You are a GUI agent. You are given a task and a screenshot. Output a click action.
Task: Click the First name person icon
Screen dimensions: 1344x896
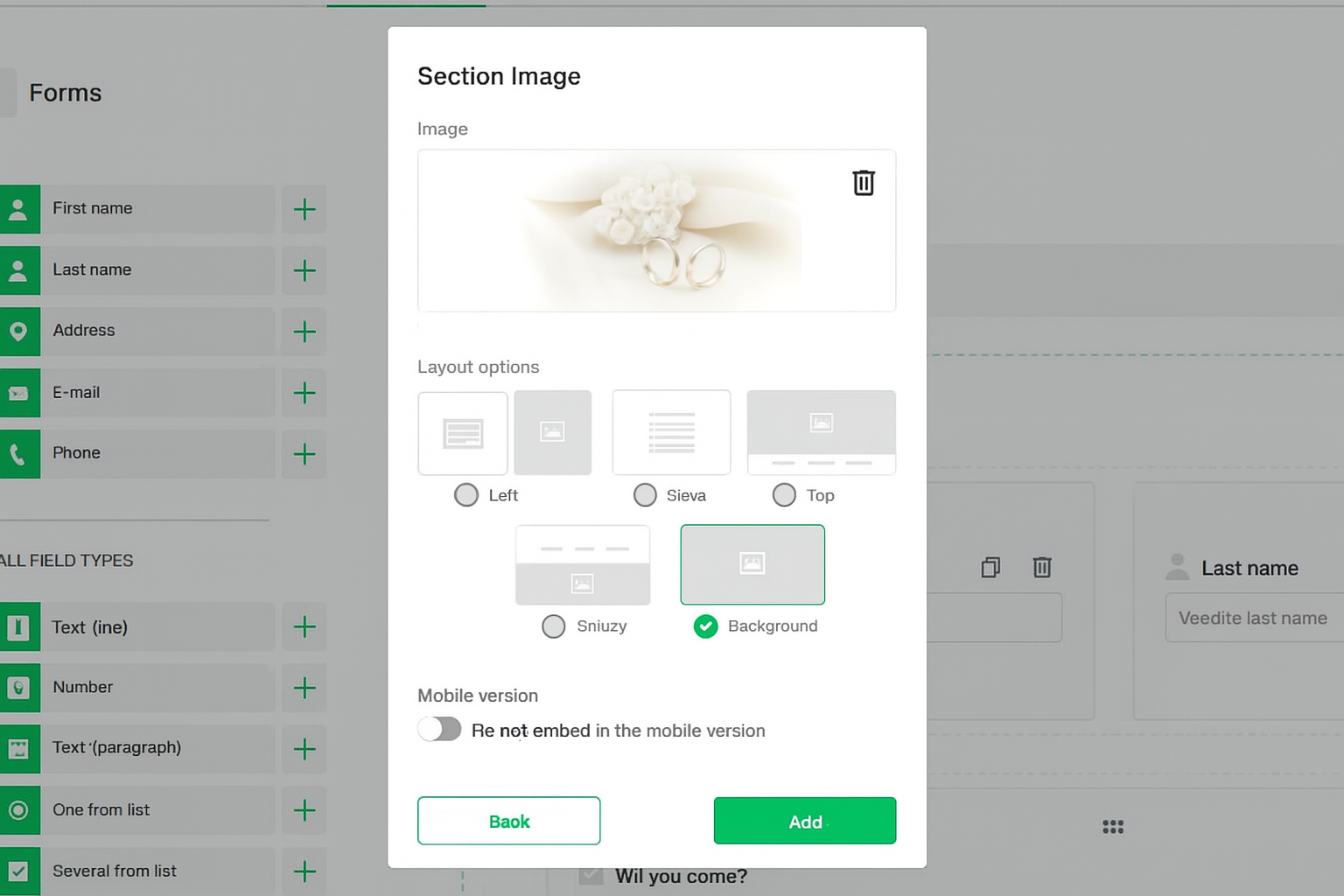click(18, 209)
